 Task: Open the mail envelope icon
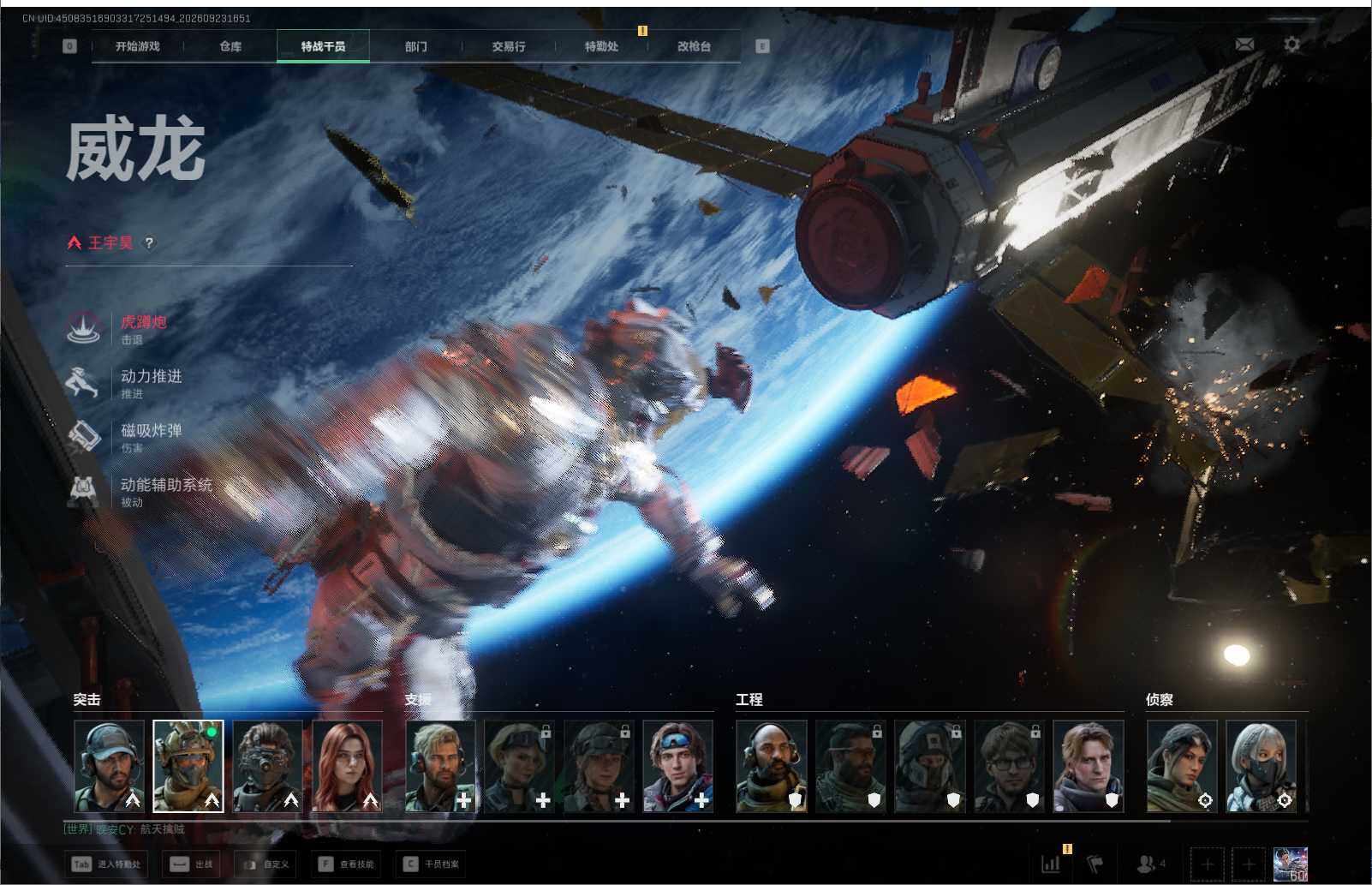[1244, 45]
